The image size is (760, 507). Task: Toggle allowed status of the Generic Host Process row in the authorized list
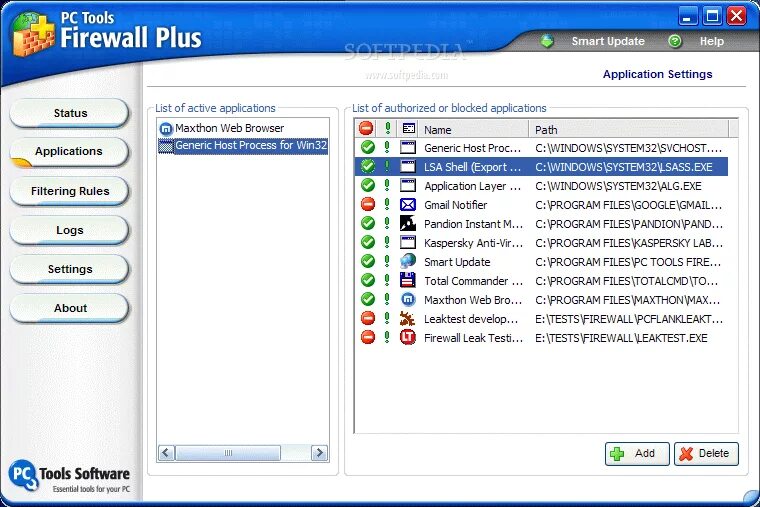368,147
